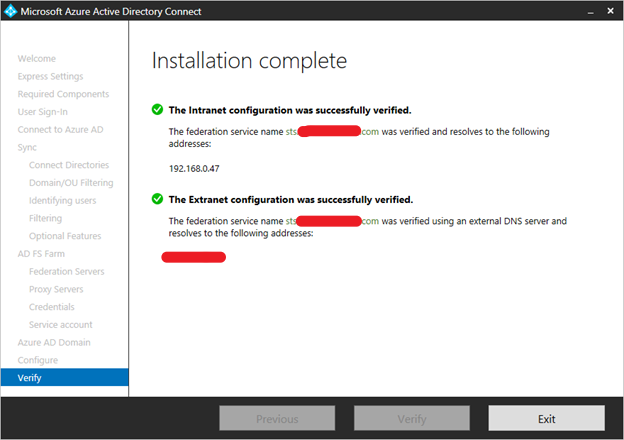Go to Connect to Azure AD step
Image resolution: width=624 pixels, height=440 pixels.
click(x=60, y=130)
